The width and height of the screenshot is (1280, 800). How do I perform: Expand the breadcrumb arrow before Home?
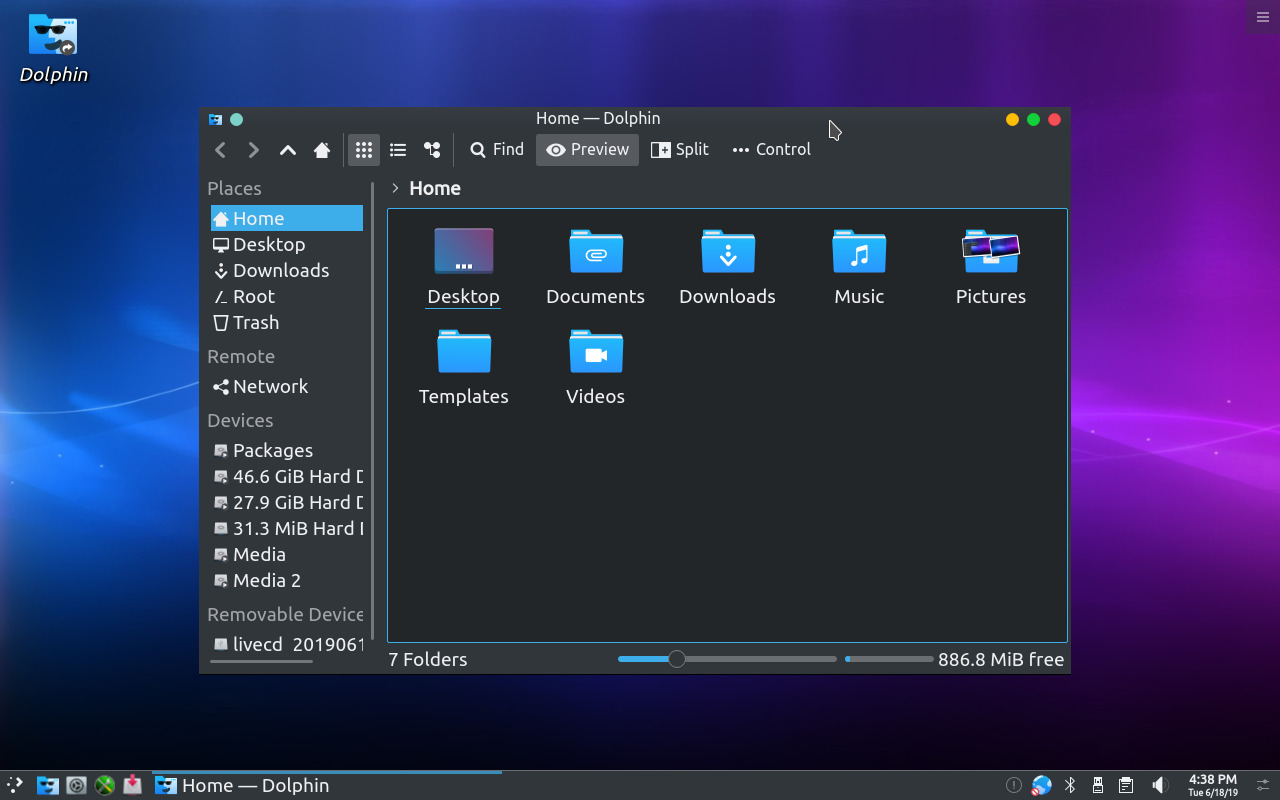tap(396, 188)
